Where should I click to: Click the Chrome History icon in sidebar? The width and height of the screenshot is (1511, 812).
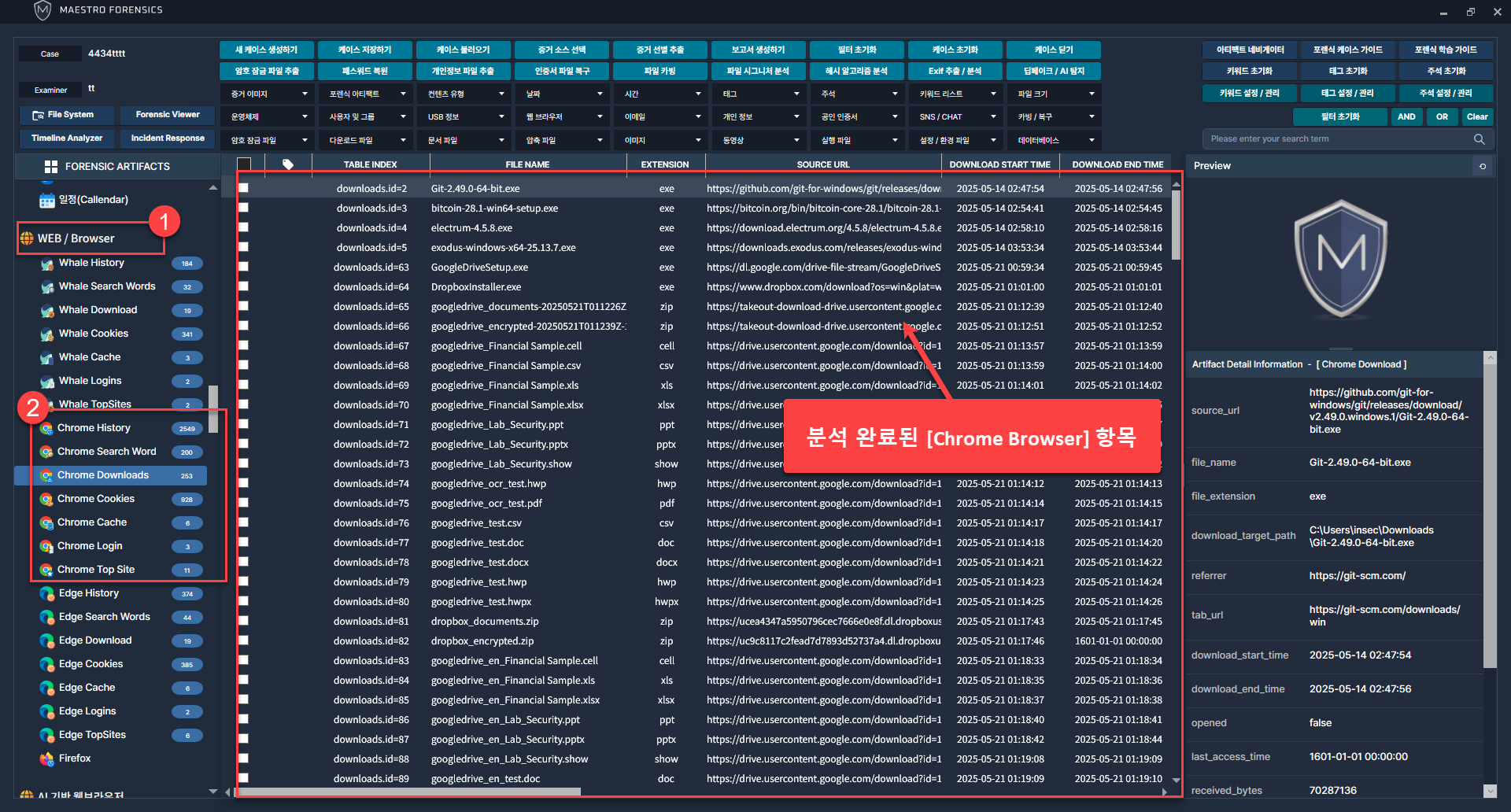pyautogui.click(x=46, y=428)
